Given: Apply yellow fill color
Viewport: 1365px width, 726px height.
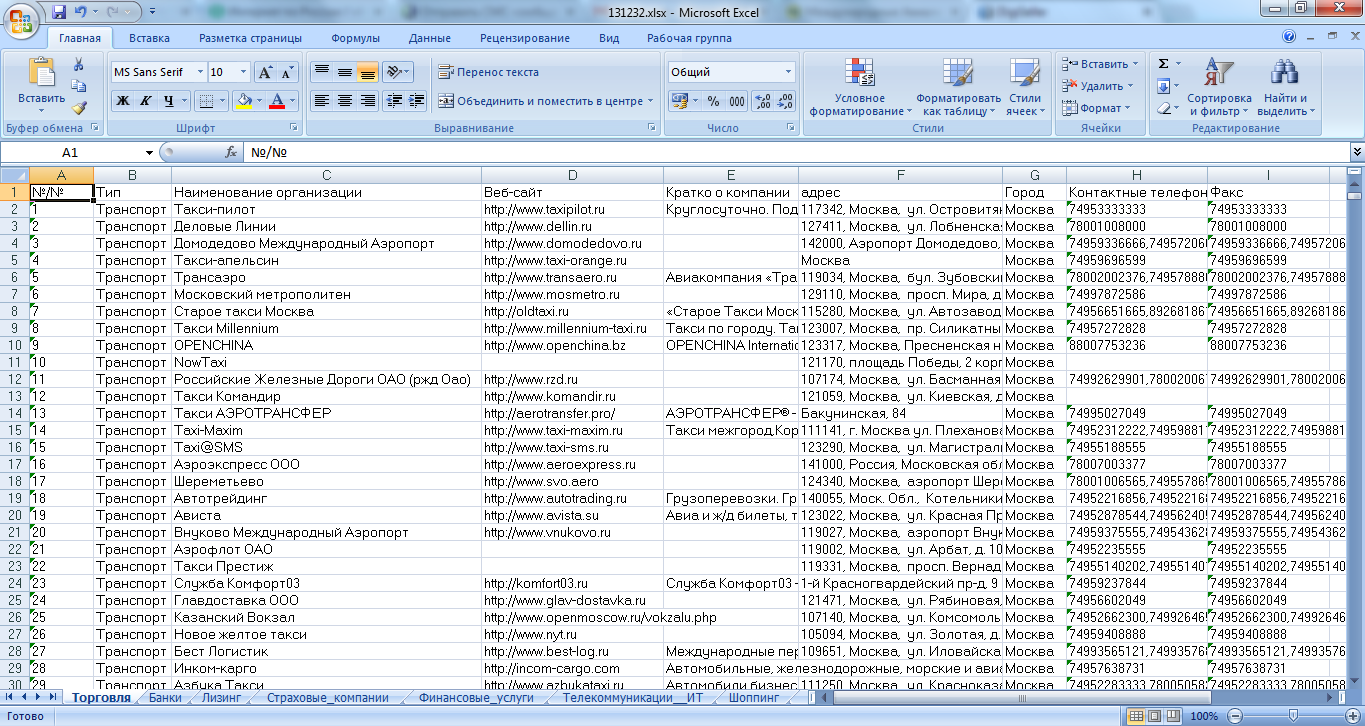Looking at the screenshot, I should [242, 101].
